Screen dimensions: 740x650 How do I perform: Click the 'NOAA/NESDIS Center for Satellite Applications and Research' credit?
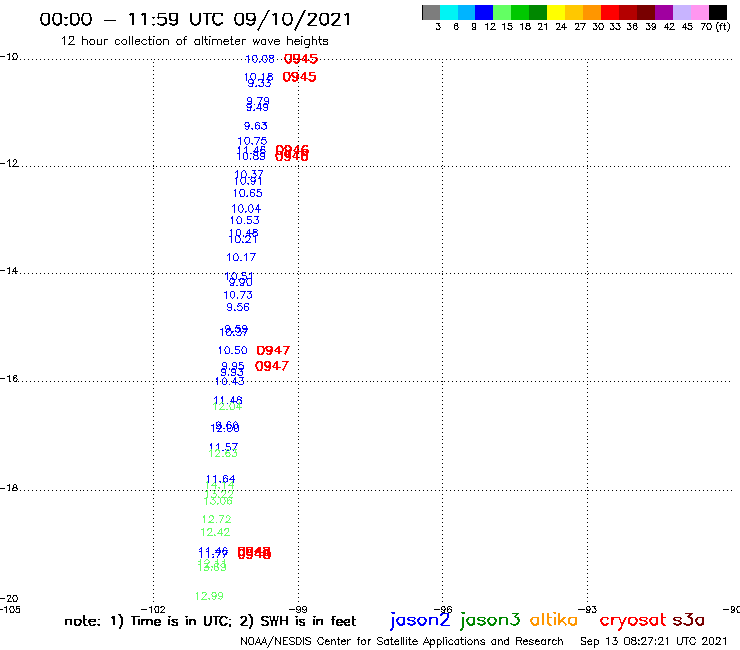[x=402, y=641]
